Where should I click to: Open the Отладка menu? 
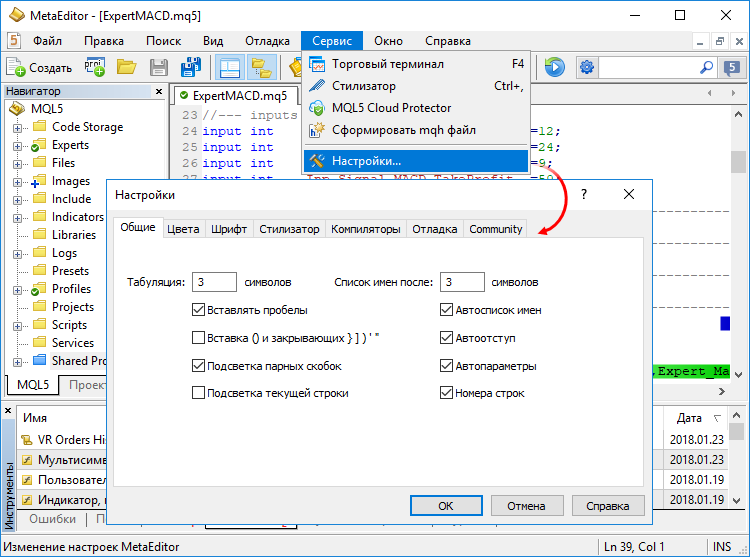(x=267, y=41)
